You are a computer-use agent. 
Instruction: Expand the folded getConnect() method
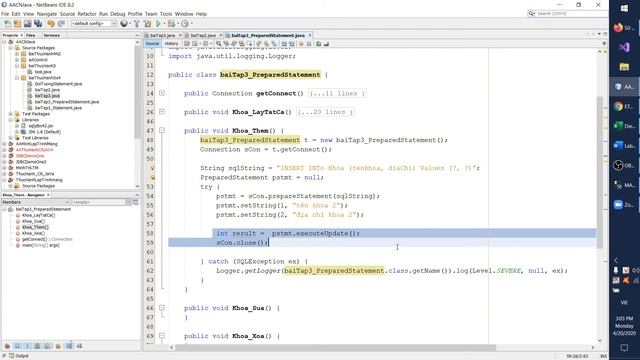(x=162, y=93)
